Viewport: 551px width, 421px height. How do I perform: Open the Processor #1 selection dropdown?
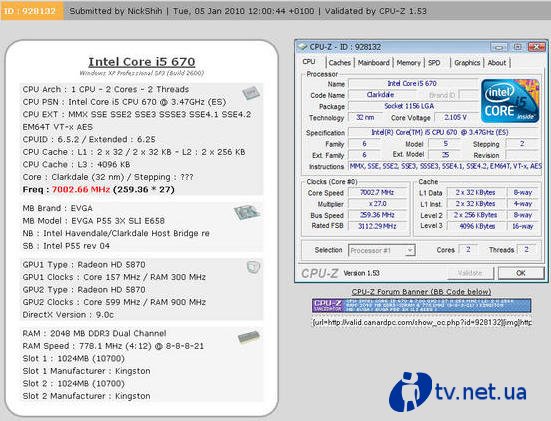tap(382, 251)
